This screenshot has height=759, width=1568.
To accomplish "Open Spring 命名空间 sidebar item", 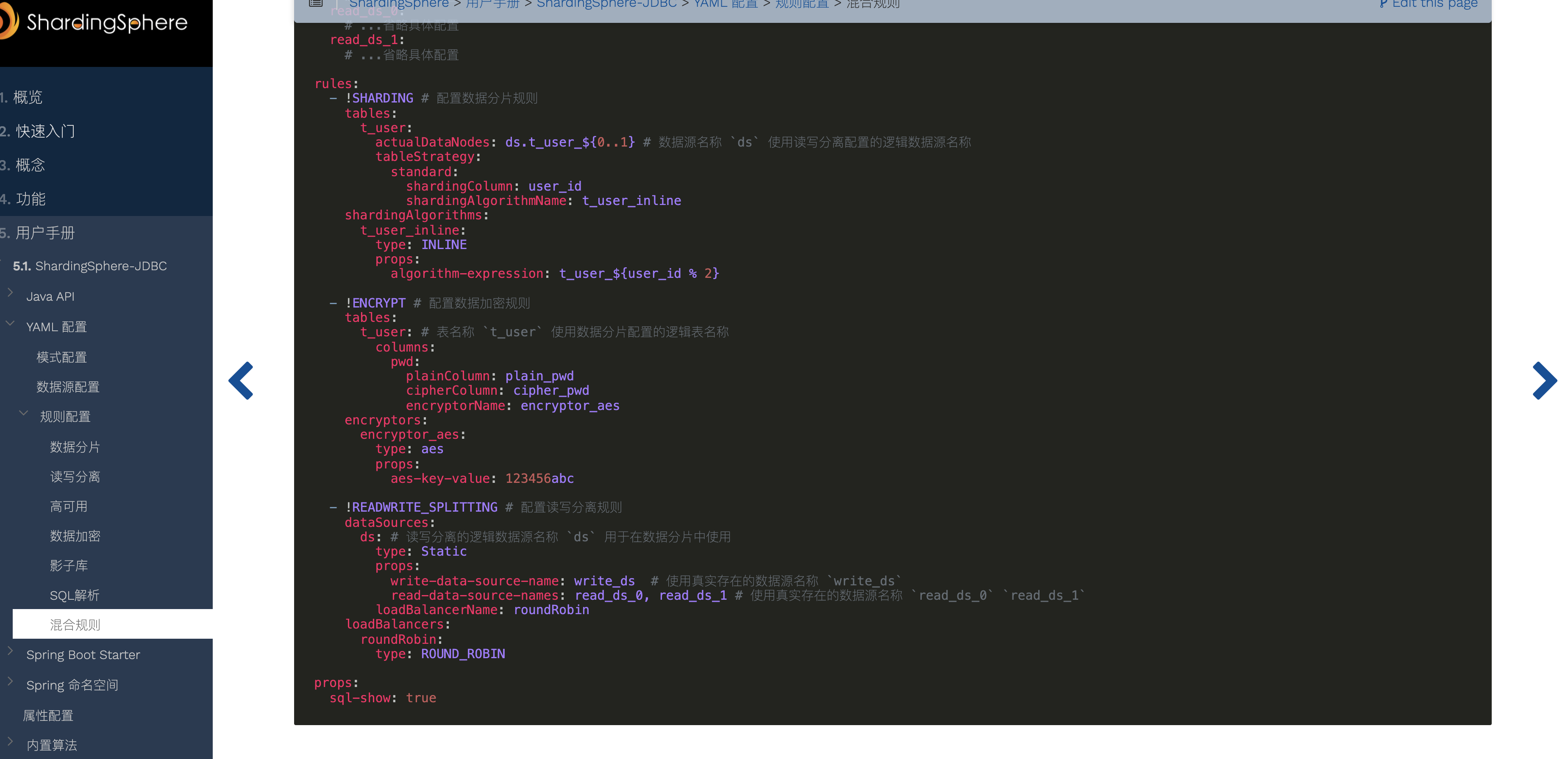I will (72, 685).
